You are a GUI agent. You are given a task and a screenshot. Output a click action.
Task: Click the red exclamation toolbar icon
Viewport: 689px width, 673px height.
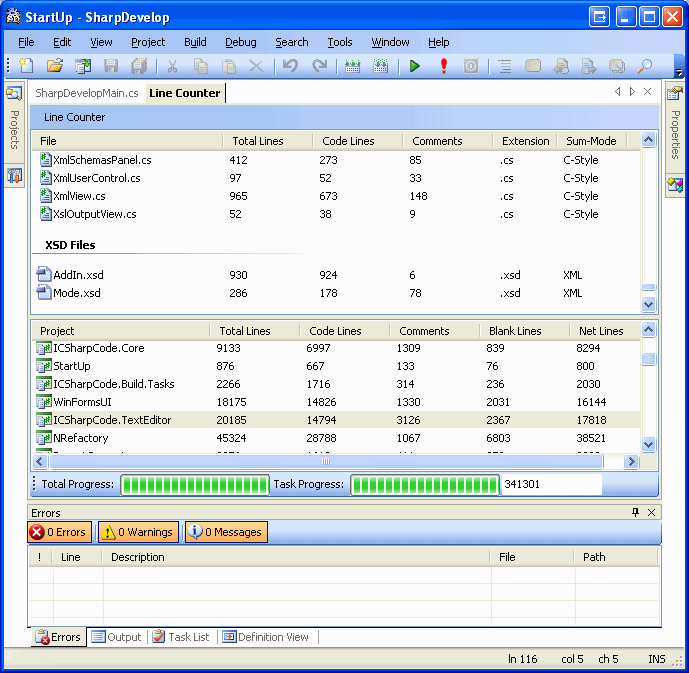(443, 66)
